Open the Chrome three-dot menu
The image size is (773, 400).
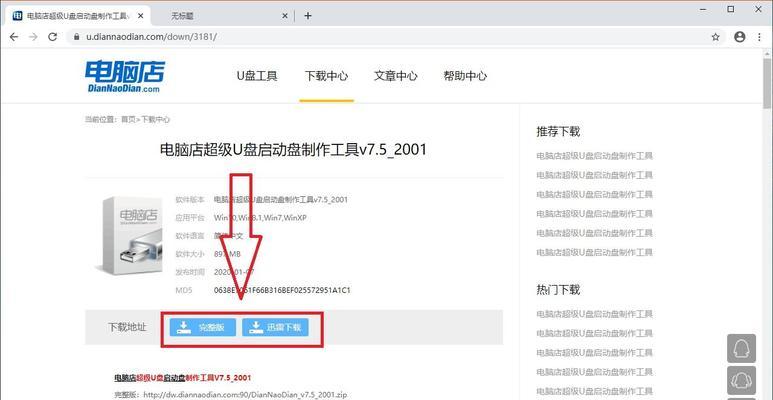(760, 37)
